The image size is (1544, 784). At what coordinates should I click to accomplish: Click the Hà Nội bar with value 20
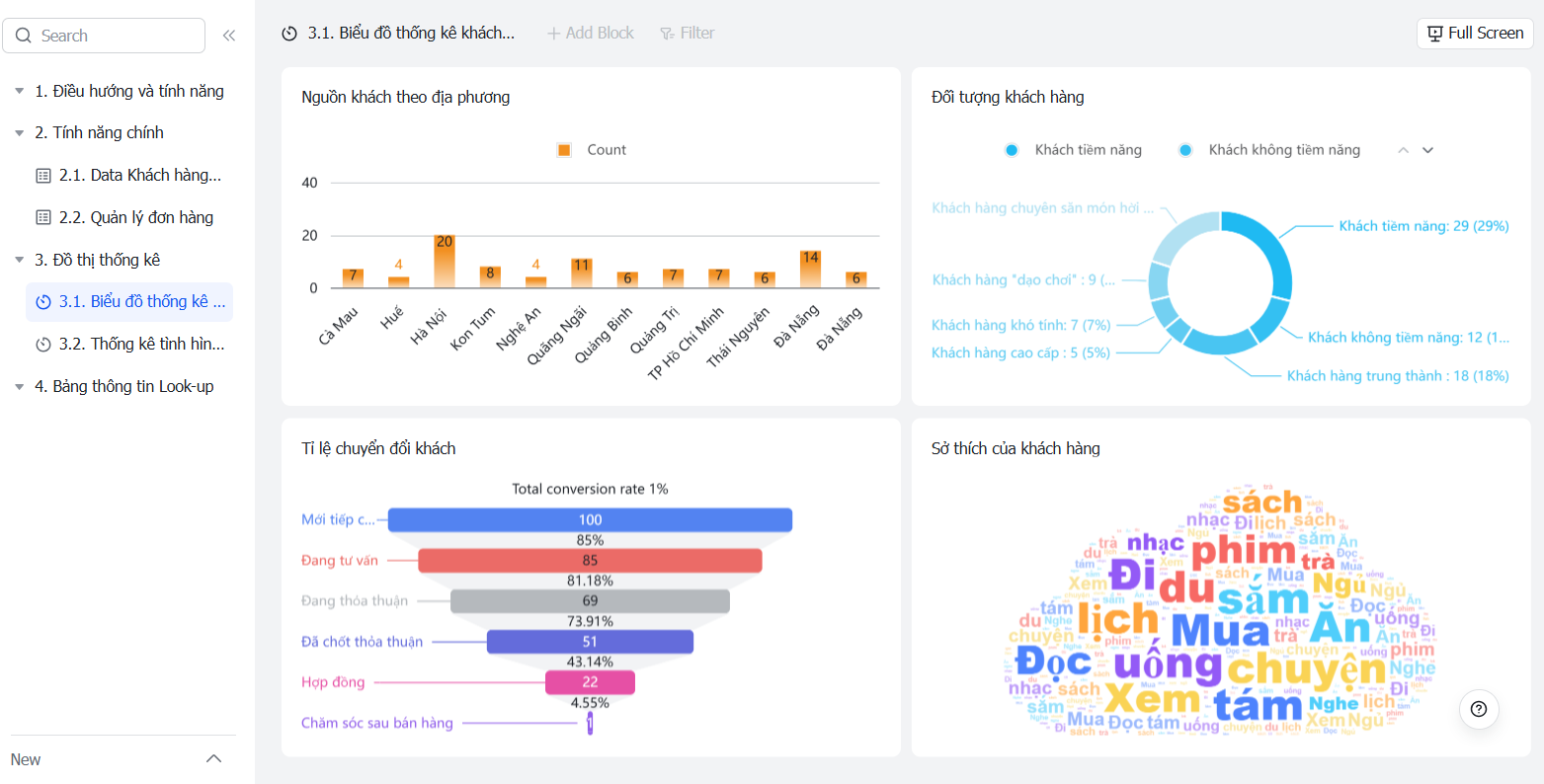pos(445,262)
